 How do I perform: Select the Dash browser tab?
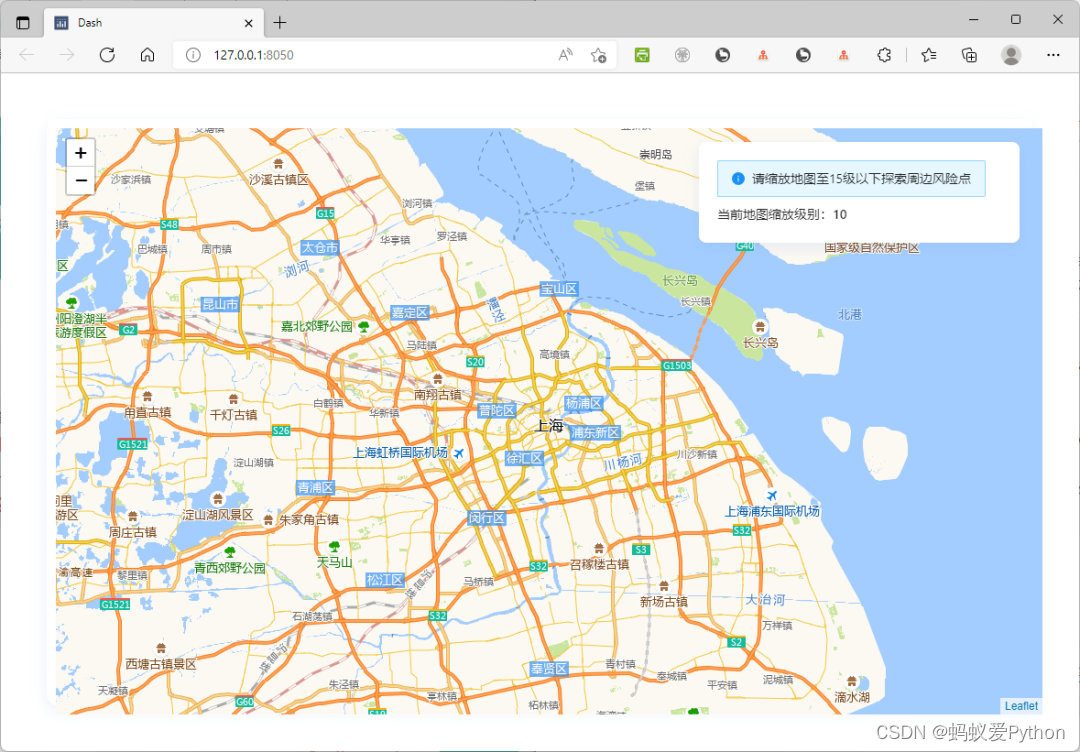[x=154, y=23]
